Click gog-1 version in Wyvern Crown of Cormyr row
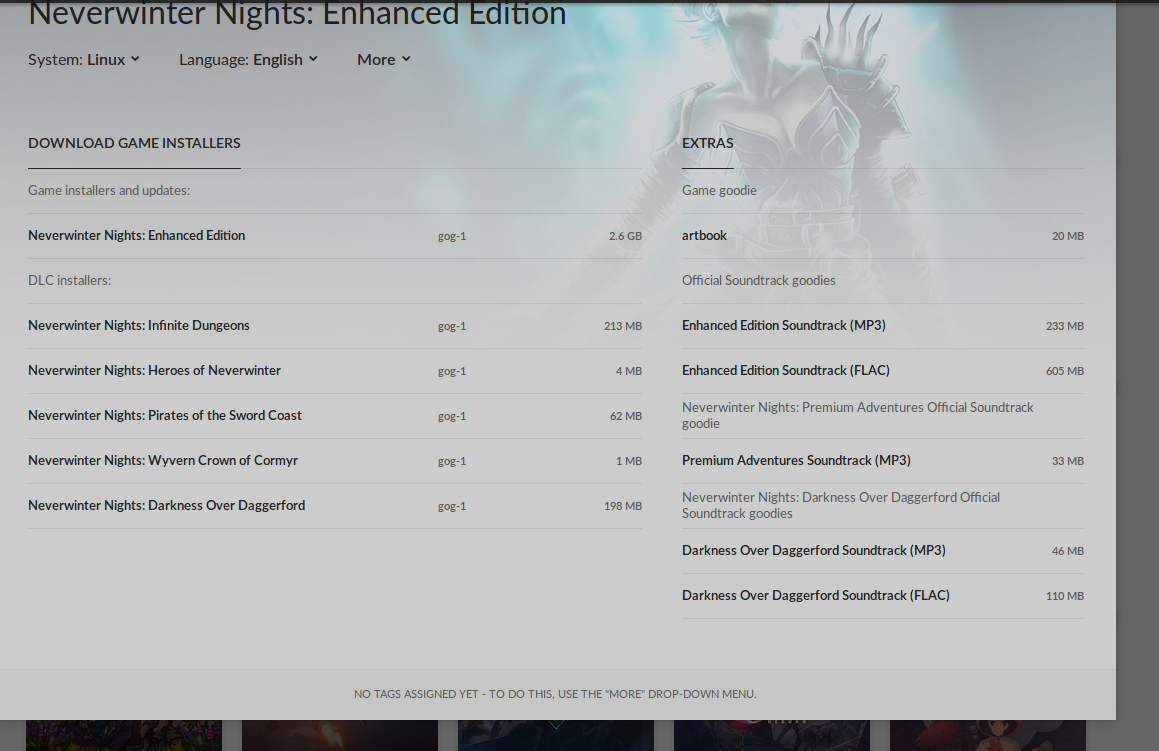This screenshot has height=751, width=1159. click(452, 462)
